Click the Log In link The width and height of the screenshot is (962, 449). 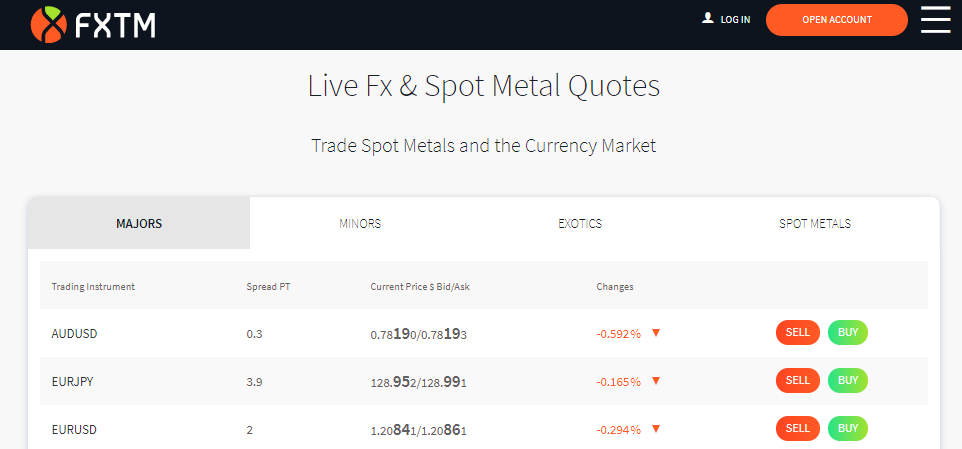(x=735, y=20)
